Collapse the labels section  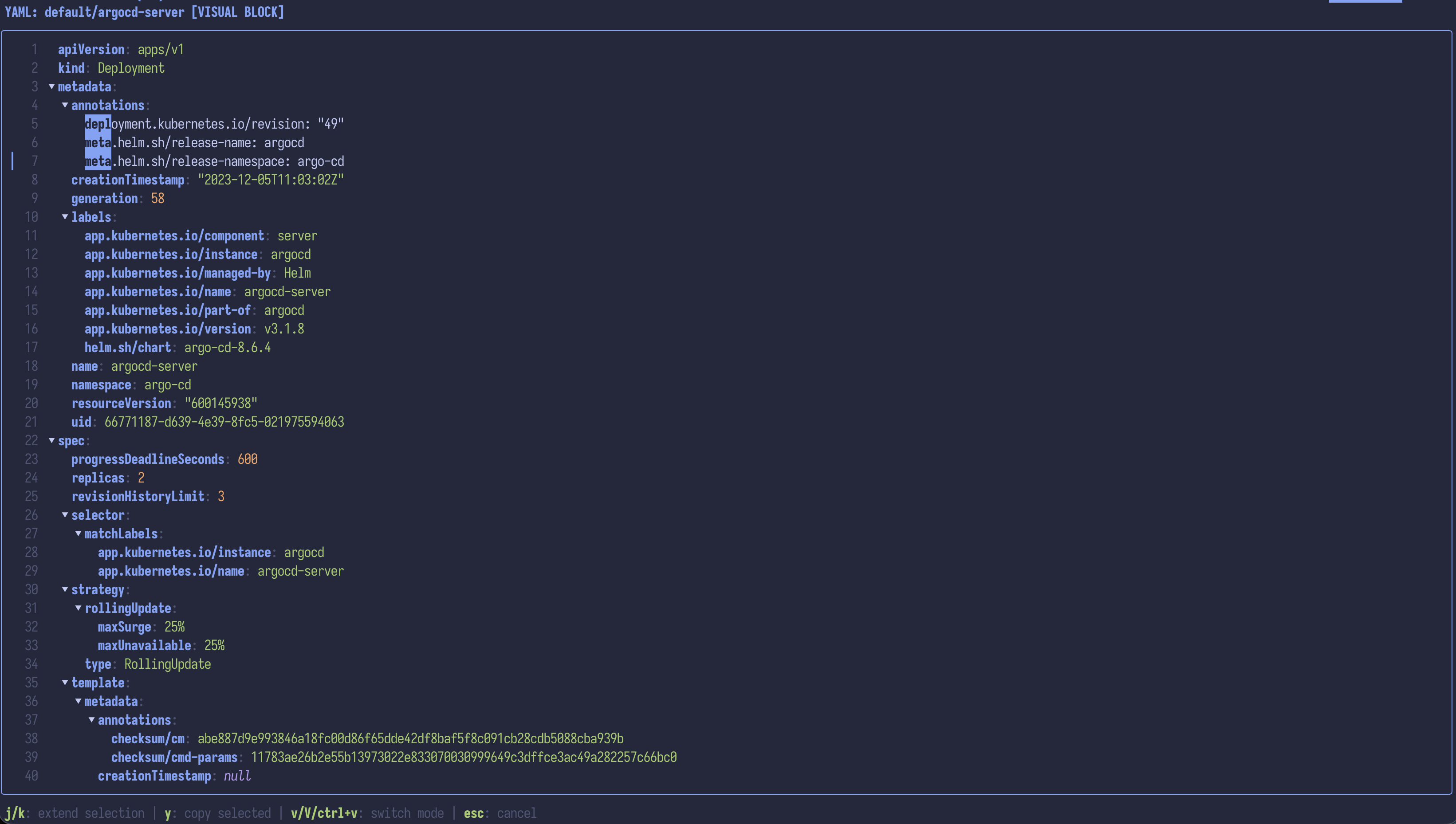pyautogui.click(x=64, y=217)
